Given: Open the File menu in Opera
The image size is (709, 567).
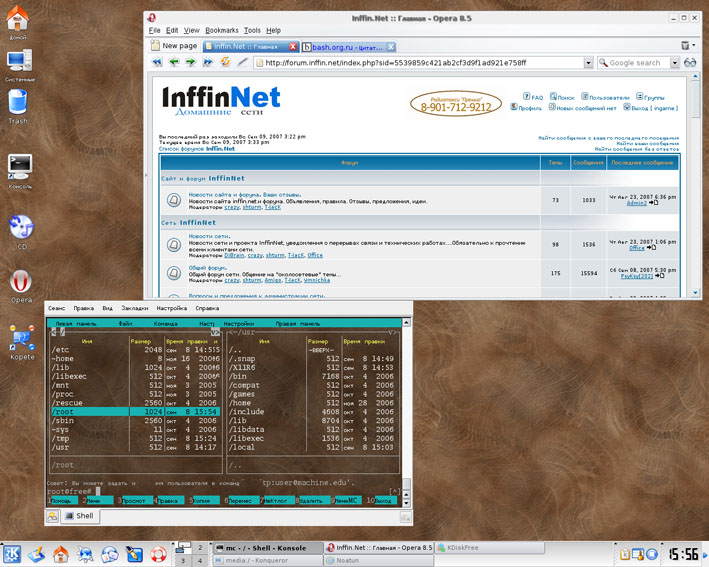Looking at the screenshot, I should (x=155, y=30).
